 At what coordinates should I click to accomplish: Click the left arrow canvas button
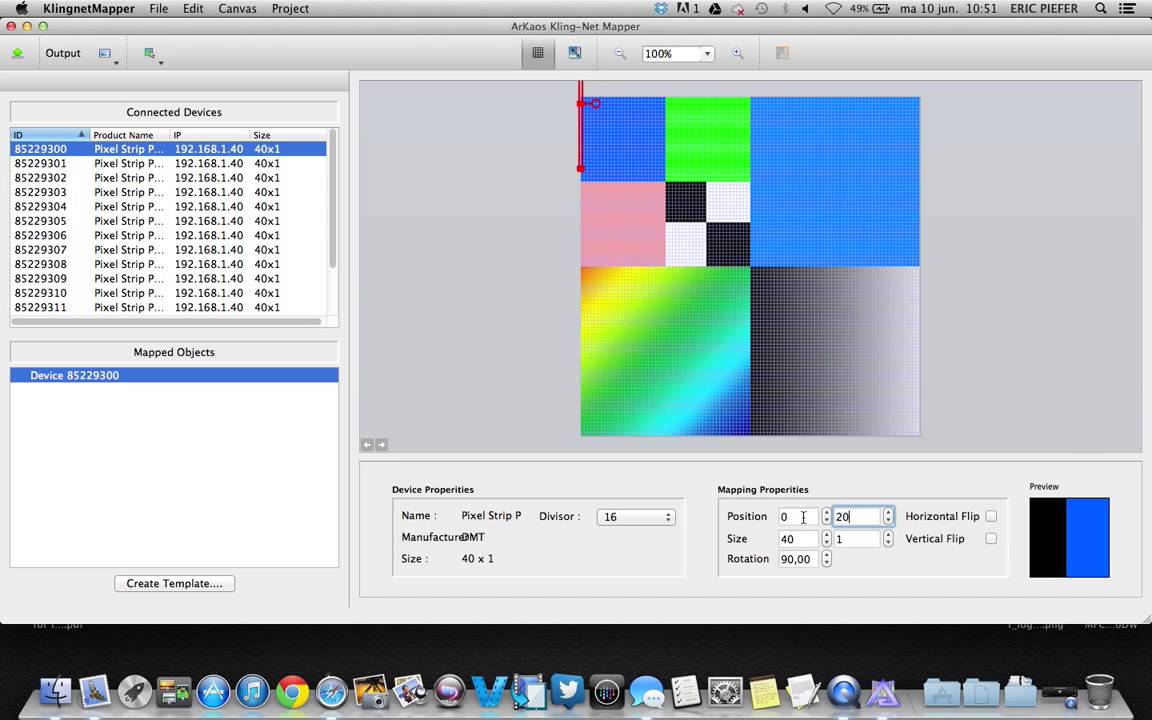point(367,444)
